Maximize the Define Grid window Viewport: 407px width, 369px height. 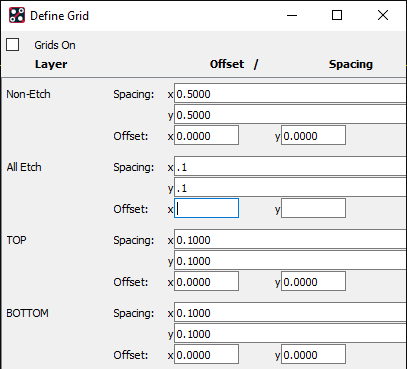(337, 15)
